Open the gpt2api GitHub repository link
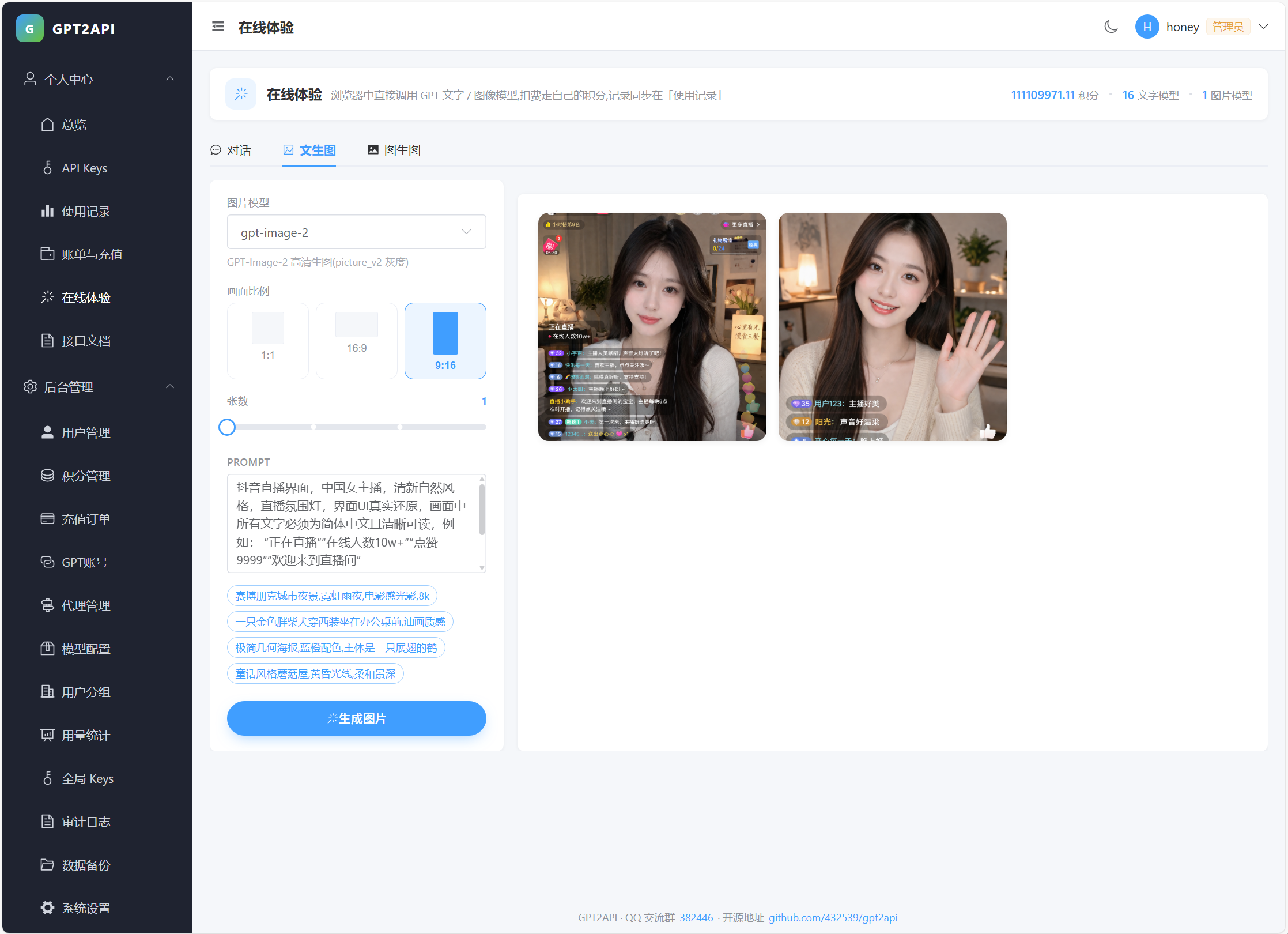Screen dimensions: 1288x934 point(833,917)
